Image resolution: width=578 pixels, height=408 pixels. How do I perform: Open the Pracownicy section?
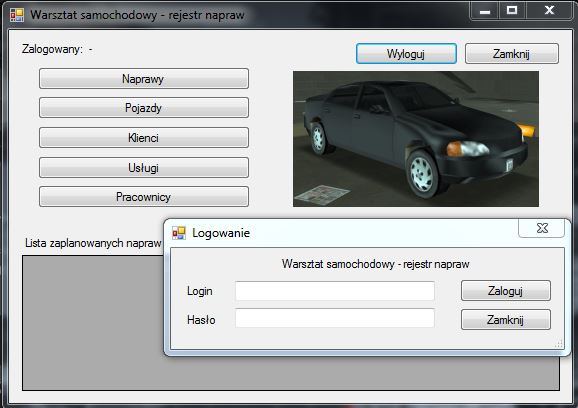[144, 197]
